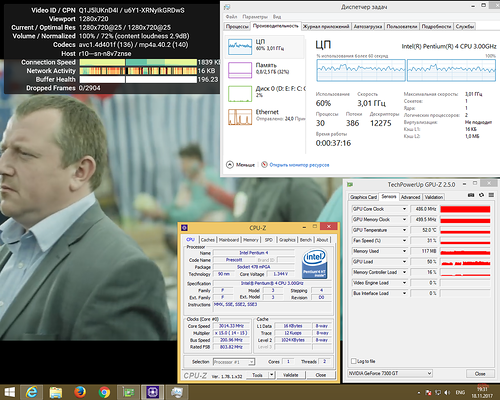Expand Bus Interface Load dropdown
500x400 pixels.
click(x=404, y=293)
